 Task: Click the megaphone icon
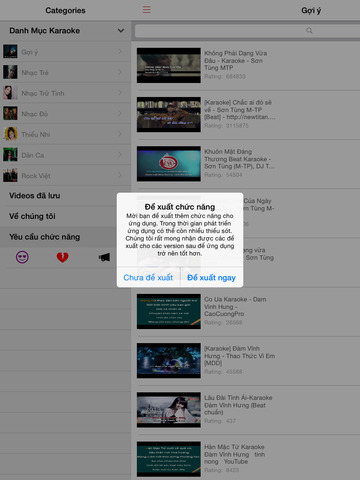coord(104,257)
